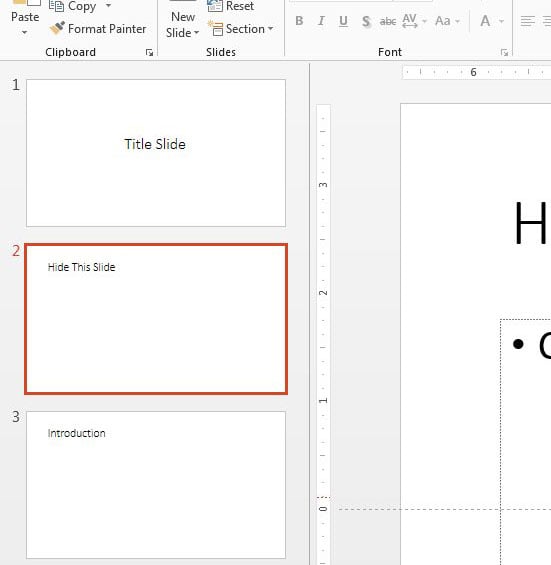Open the Change Case dropdown arrow
Screen dimensions: 551x565
[457, 22]
